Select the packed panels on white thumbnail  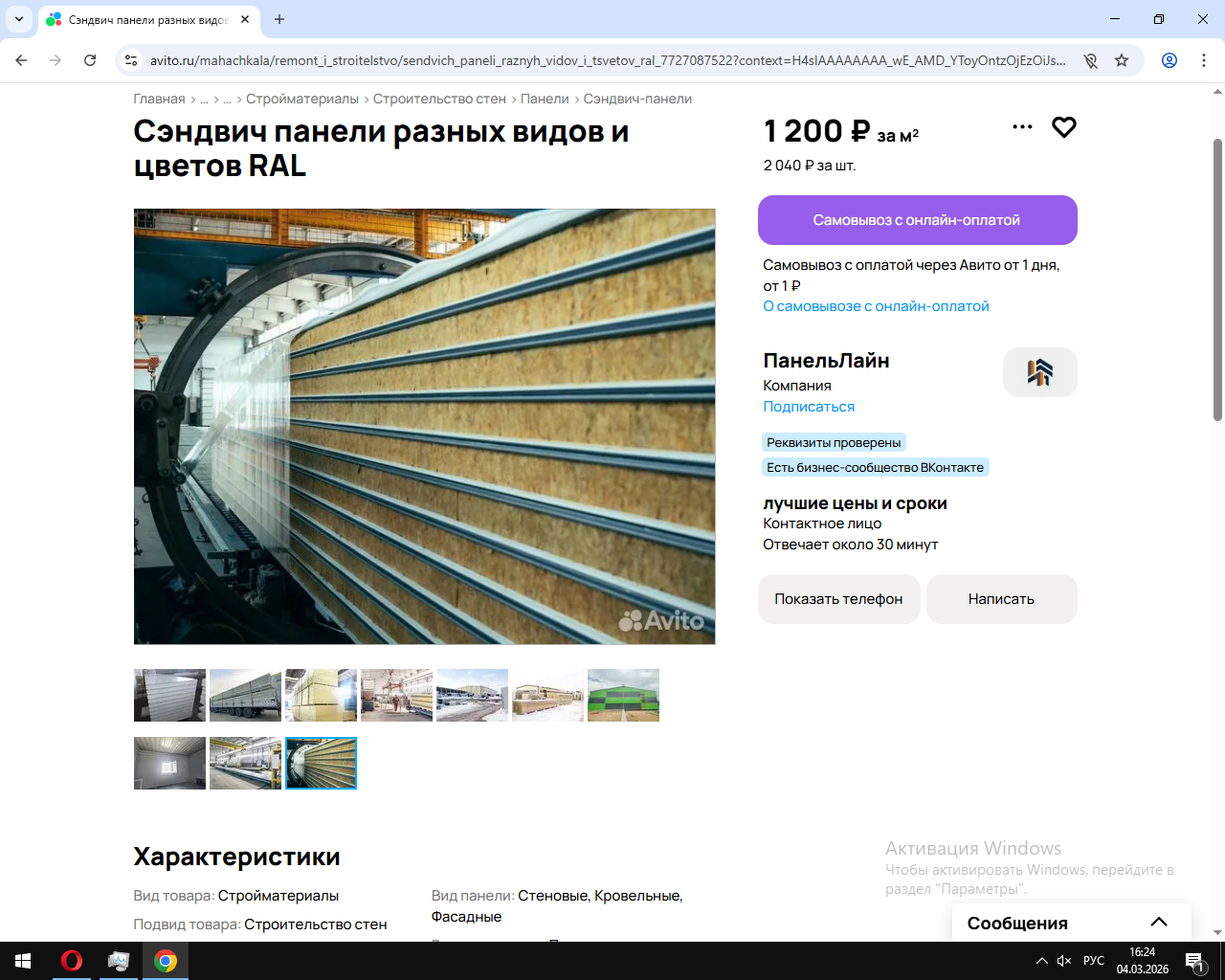(x=547, y=695)
